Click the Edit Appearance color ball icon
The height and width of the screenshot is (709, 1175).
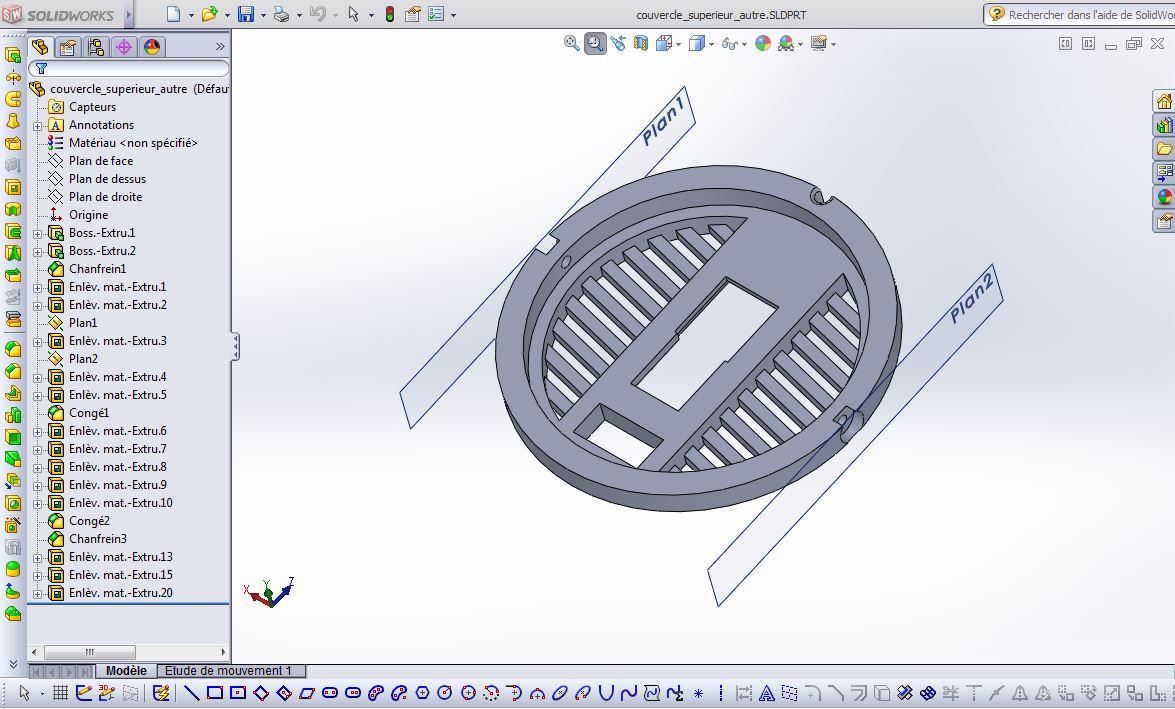click(763, 43)
